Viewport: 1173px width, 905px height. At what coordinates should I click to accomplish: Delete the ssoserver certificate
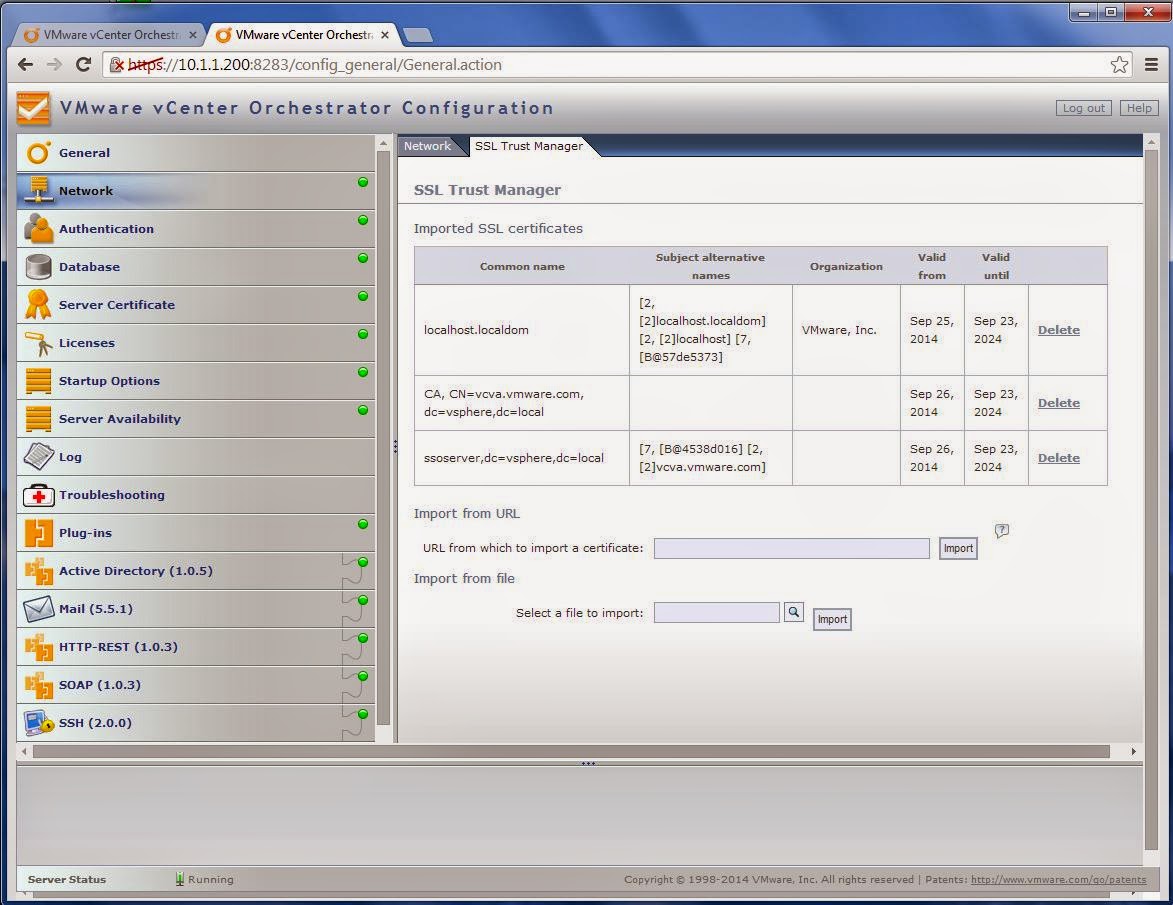pyautogui.click(x=1058, y=458)
